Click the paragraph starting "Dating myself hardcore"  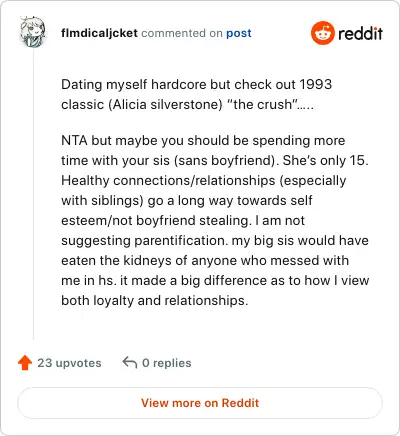tap(197, 94)
